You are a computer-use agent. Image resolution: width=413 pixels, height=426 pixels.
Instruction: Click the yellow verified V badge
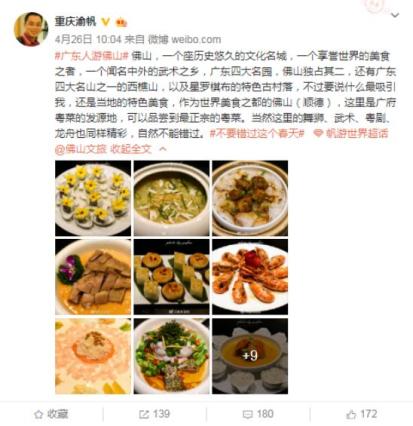(x=105, y=22)
